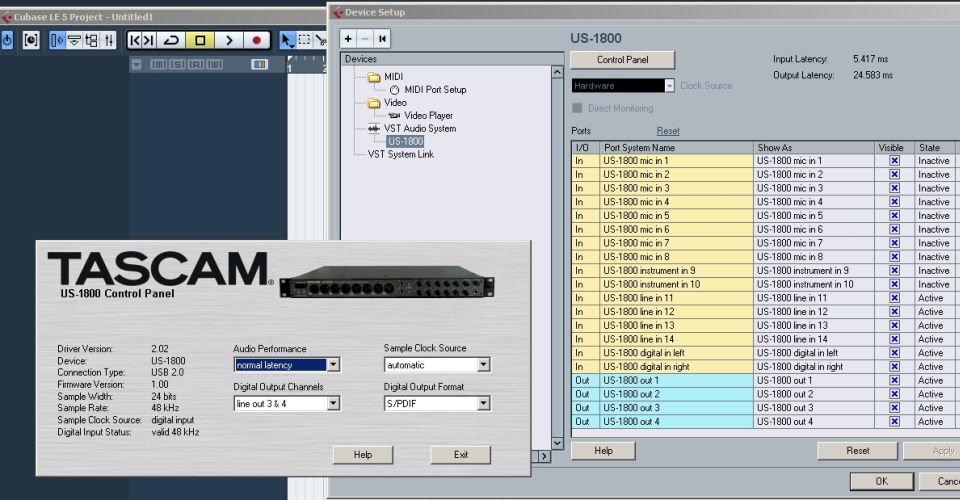Click the 'Show As' column header
Viewport: 960px width, 500px height.
[814, 147]
